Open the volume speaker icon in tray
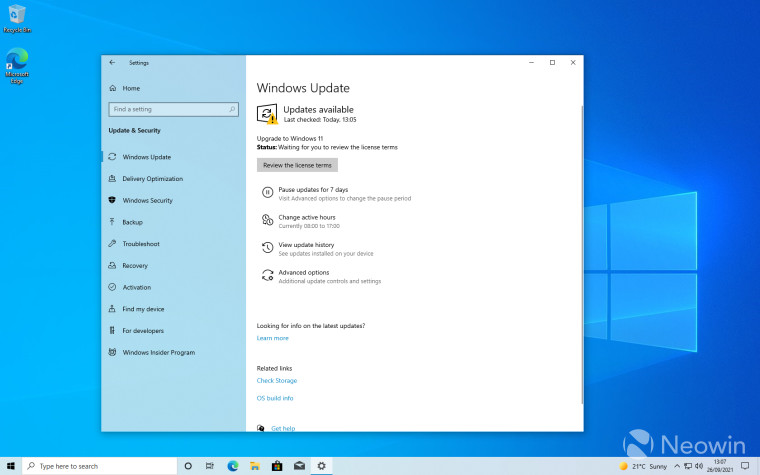Viewport: 760px width, 475px height. coord(699,466)
